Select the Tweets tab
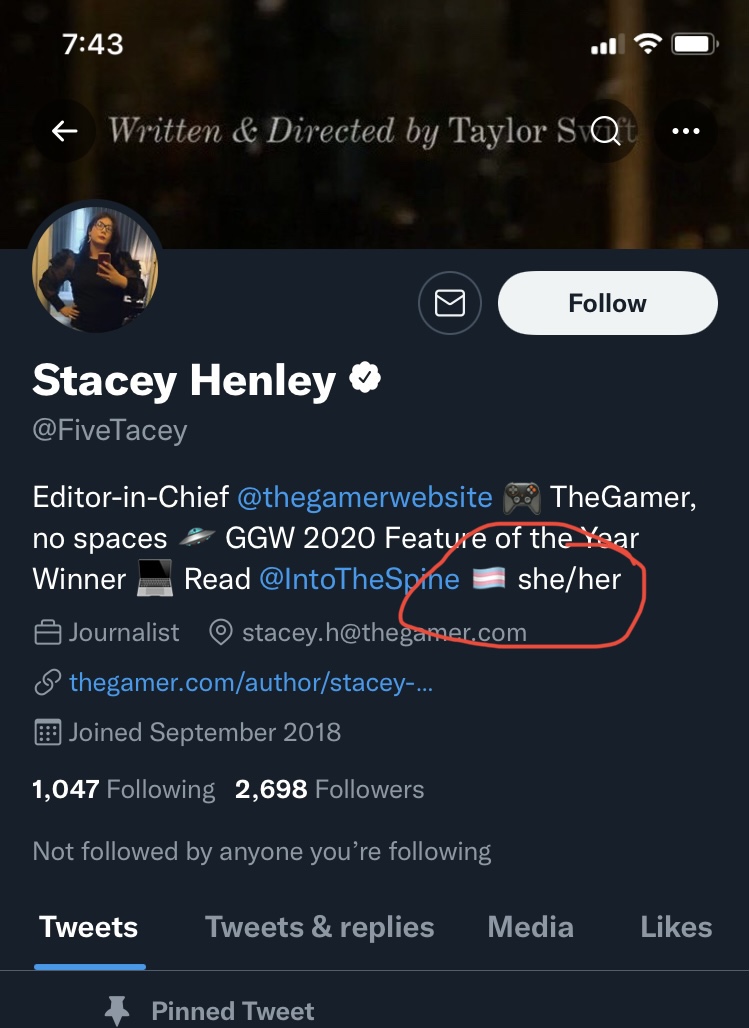 [89, 927]
